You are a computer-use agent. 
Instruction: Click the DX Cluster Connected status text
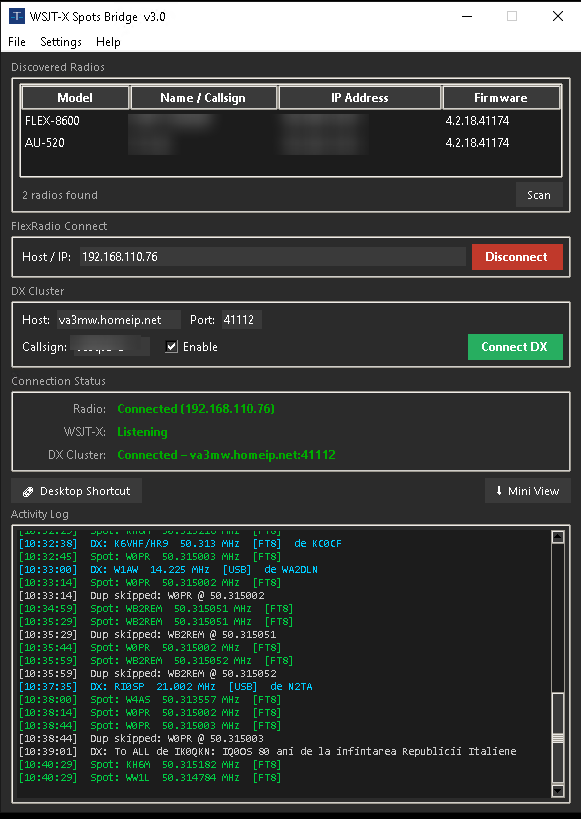(226, 455)
